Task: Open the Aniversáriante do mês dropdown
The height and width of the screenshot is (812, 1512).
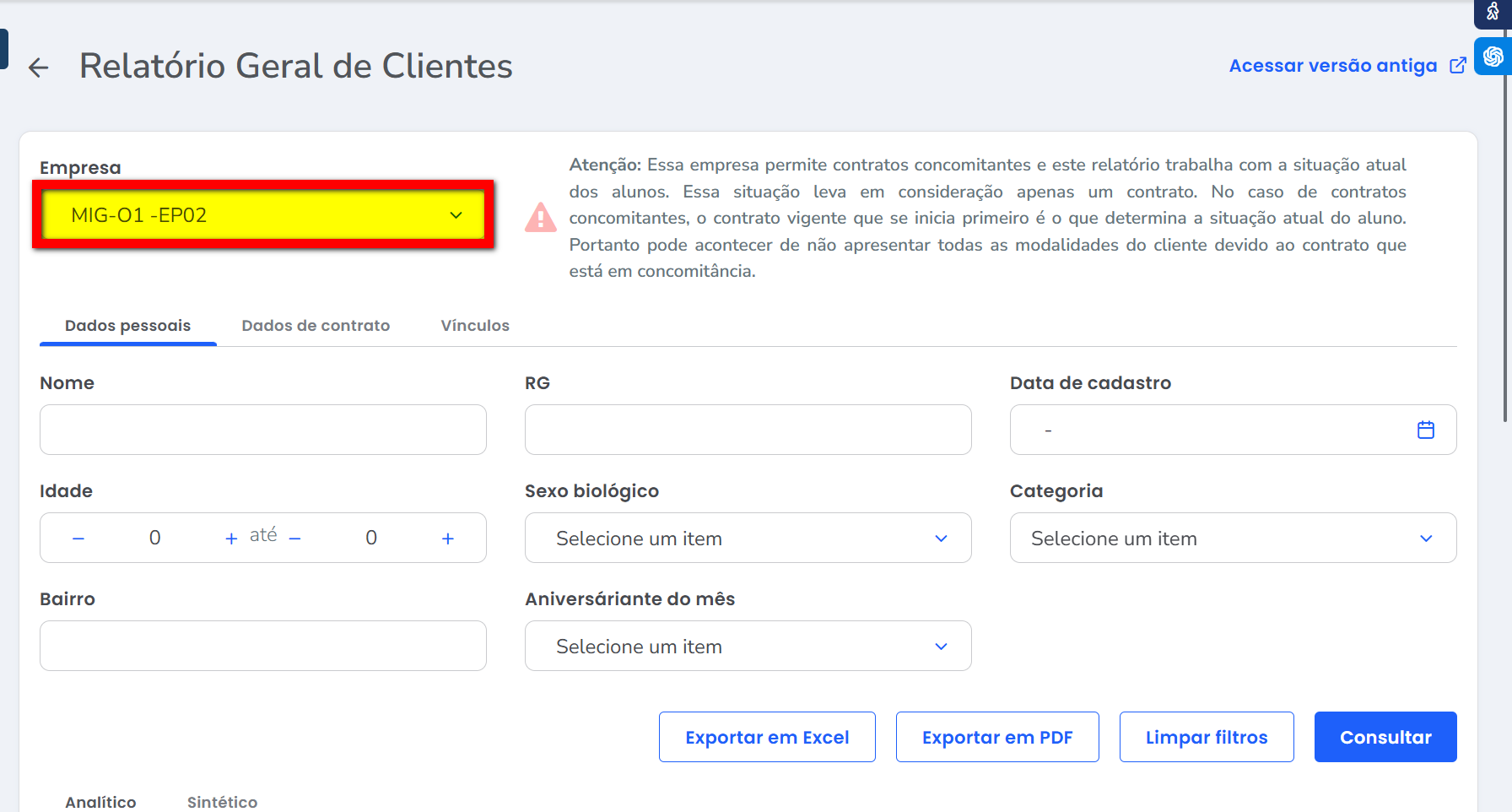Action: click(x=748, y=647)
